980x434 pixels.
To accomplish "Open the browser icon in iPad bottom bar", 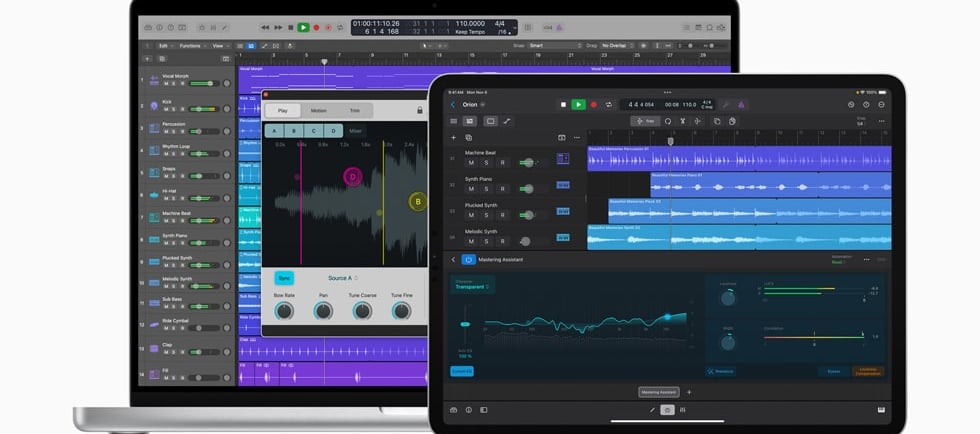I will coord(454,410).
